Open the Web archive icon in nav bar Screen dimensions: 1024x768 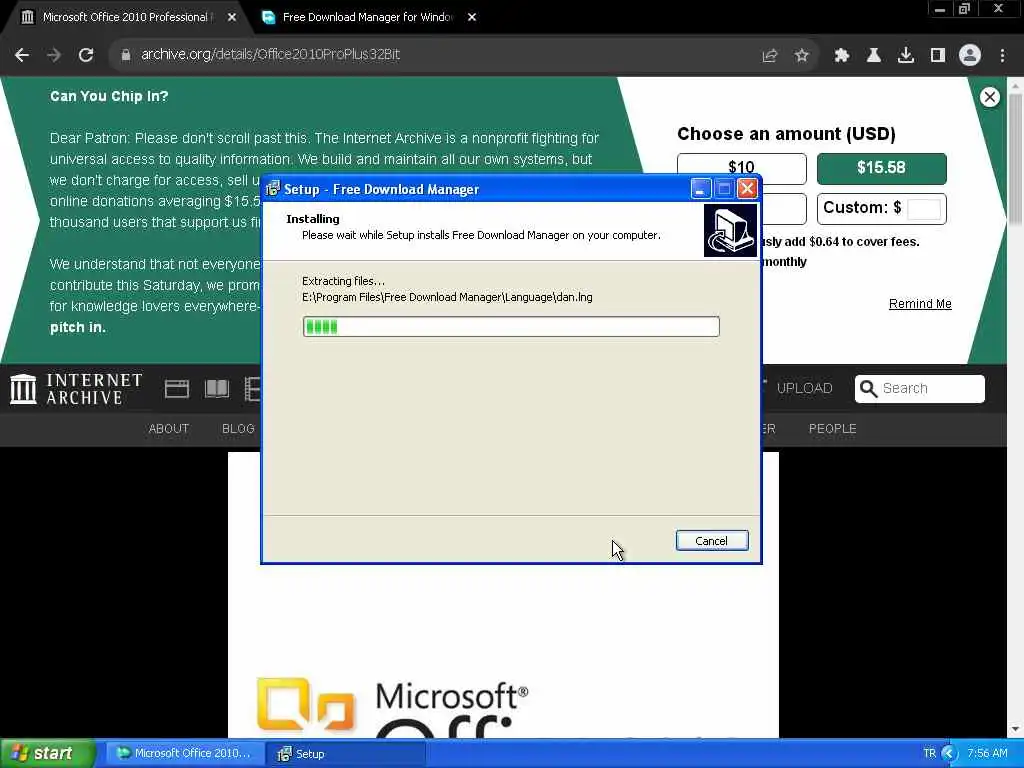[176, 389]
